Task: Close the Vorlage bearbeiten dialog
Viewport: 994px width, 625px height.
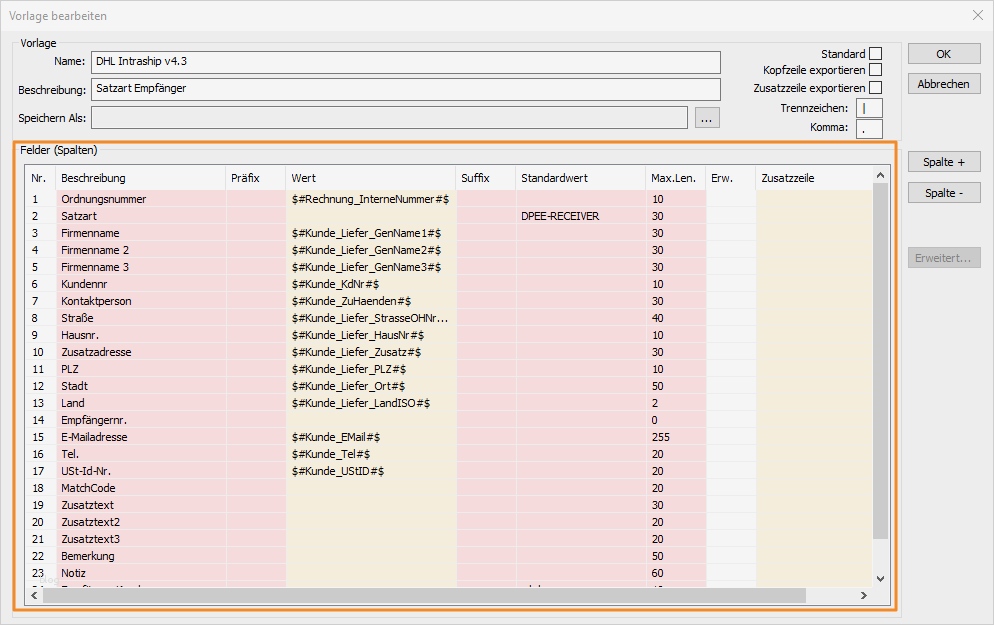Action: coord(977,15)
